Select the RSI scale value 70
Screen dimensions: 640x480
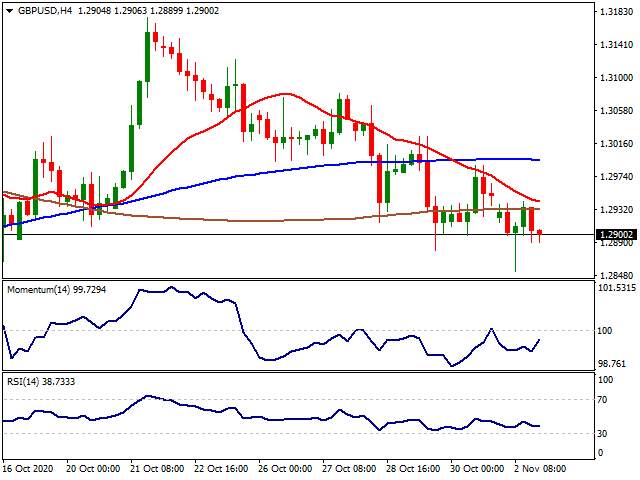coord(602,400)
